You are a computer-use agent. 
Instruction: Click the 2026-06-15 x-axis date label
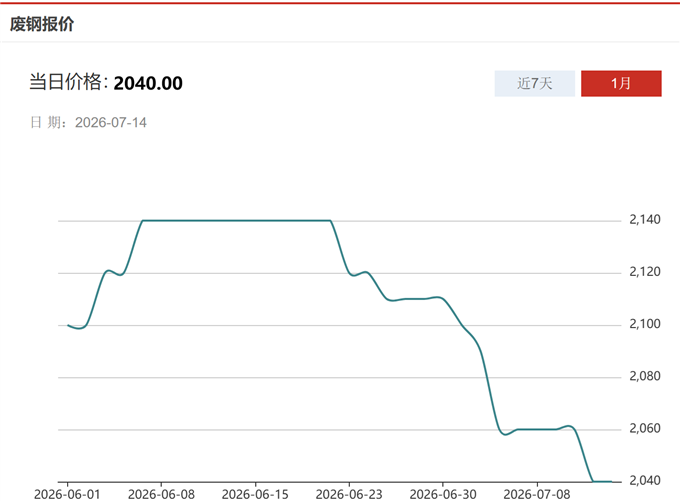click(255, 494)
